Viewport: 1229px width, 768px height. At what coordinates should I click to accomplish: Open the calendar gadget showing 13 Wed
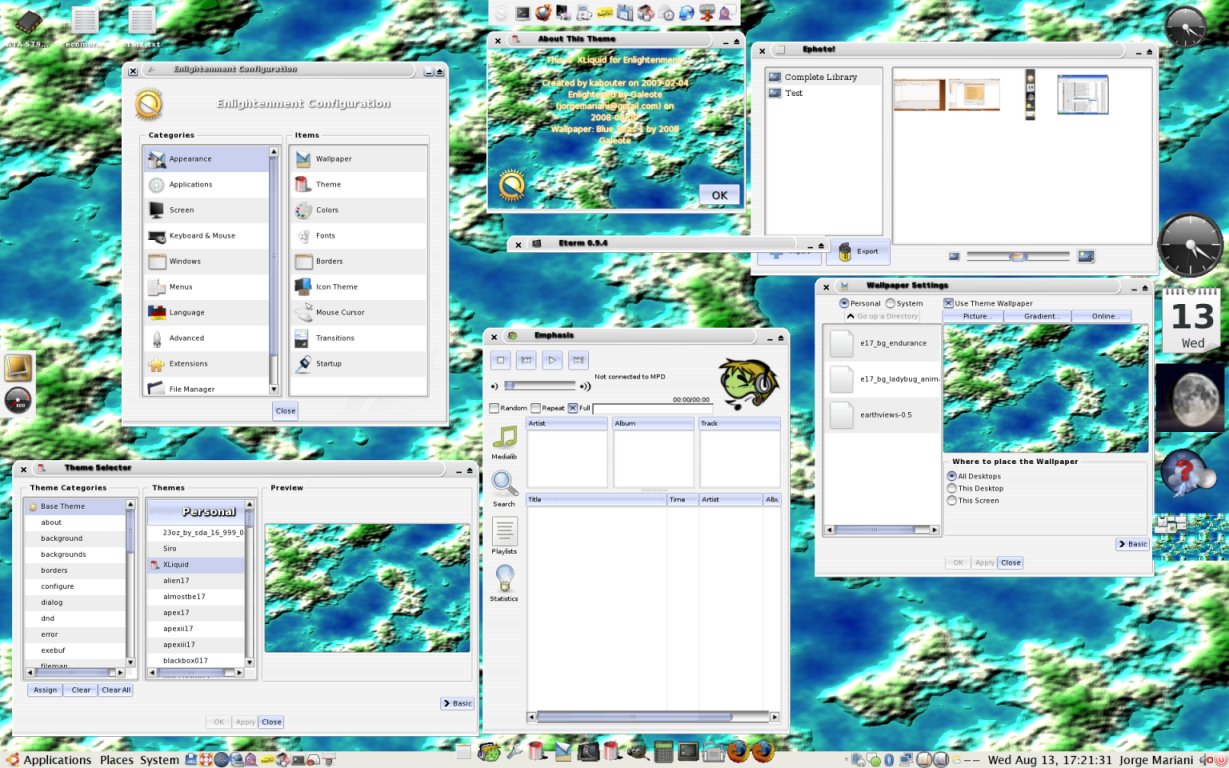coord(1192,319)
